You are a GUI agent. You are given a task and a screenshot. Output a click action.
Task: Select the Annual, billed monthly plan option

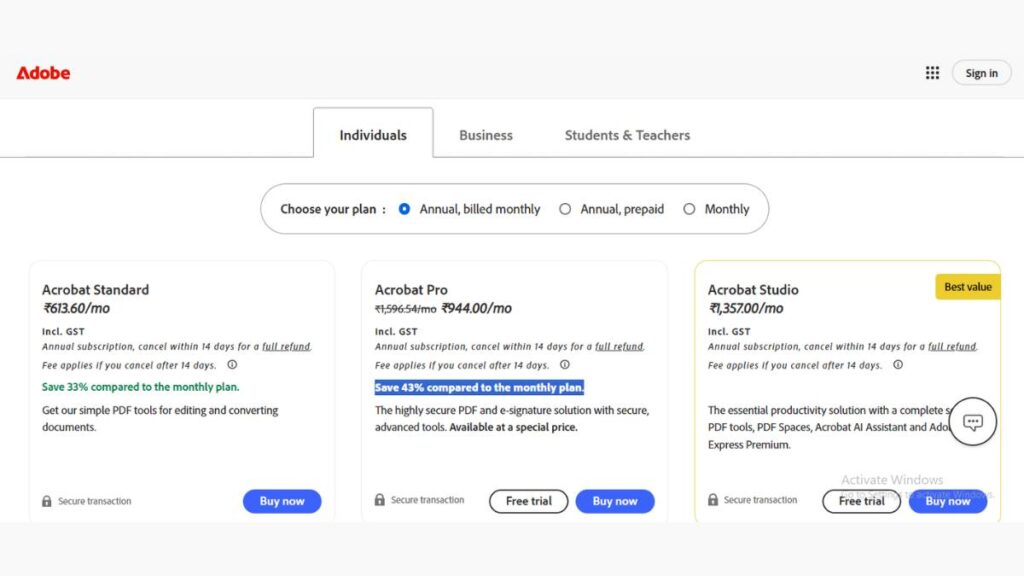(x=405, y=209)
